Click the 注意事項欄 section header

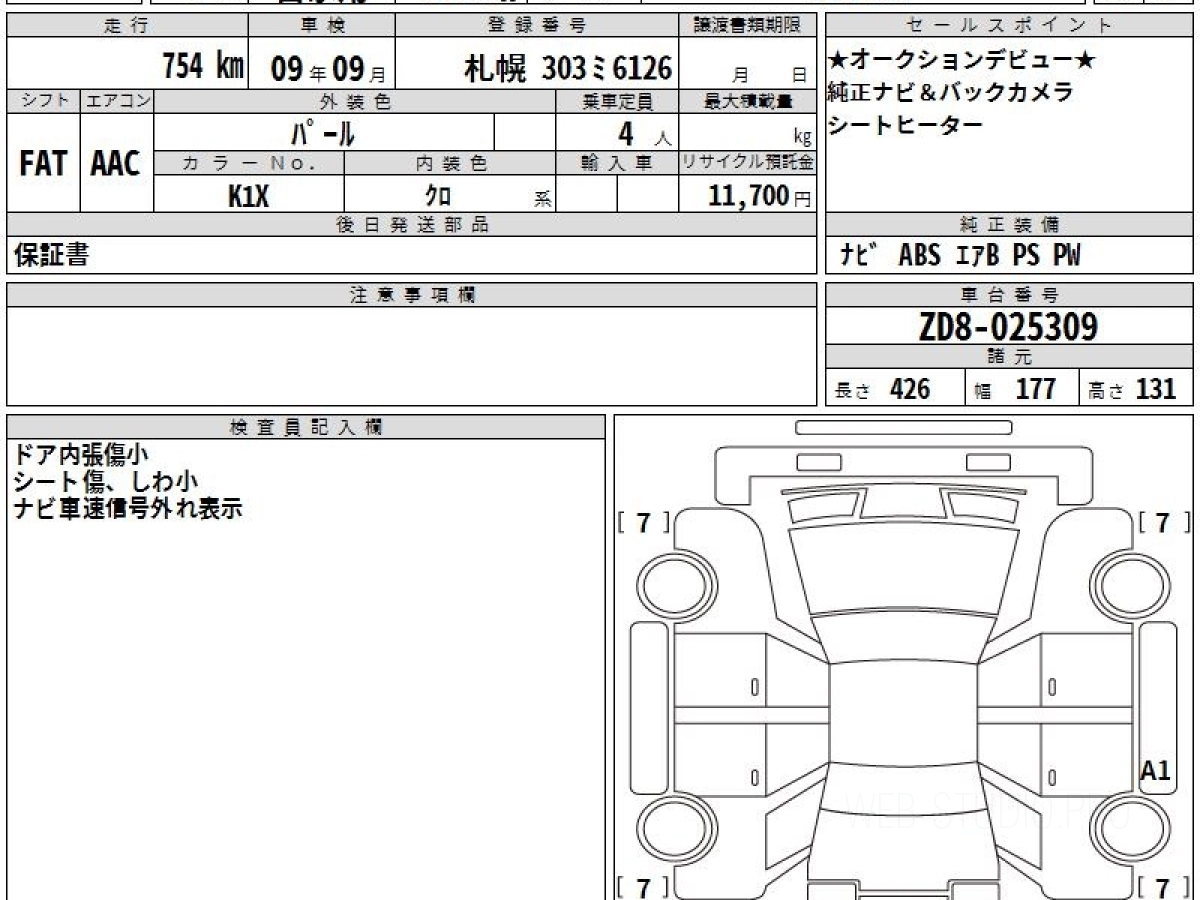(x=412, y=295)
